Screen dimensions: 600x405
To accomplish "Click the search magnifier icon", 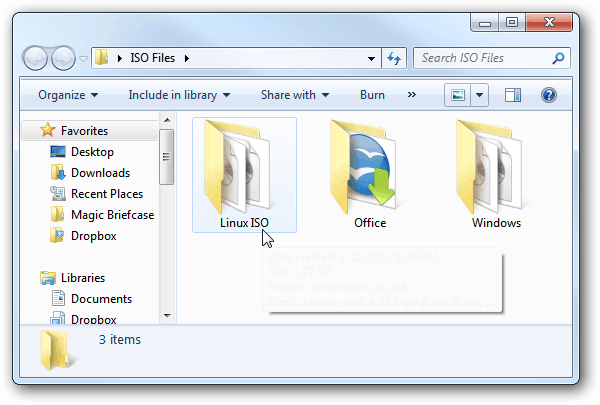I will click(558, 58).
